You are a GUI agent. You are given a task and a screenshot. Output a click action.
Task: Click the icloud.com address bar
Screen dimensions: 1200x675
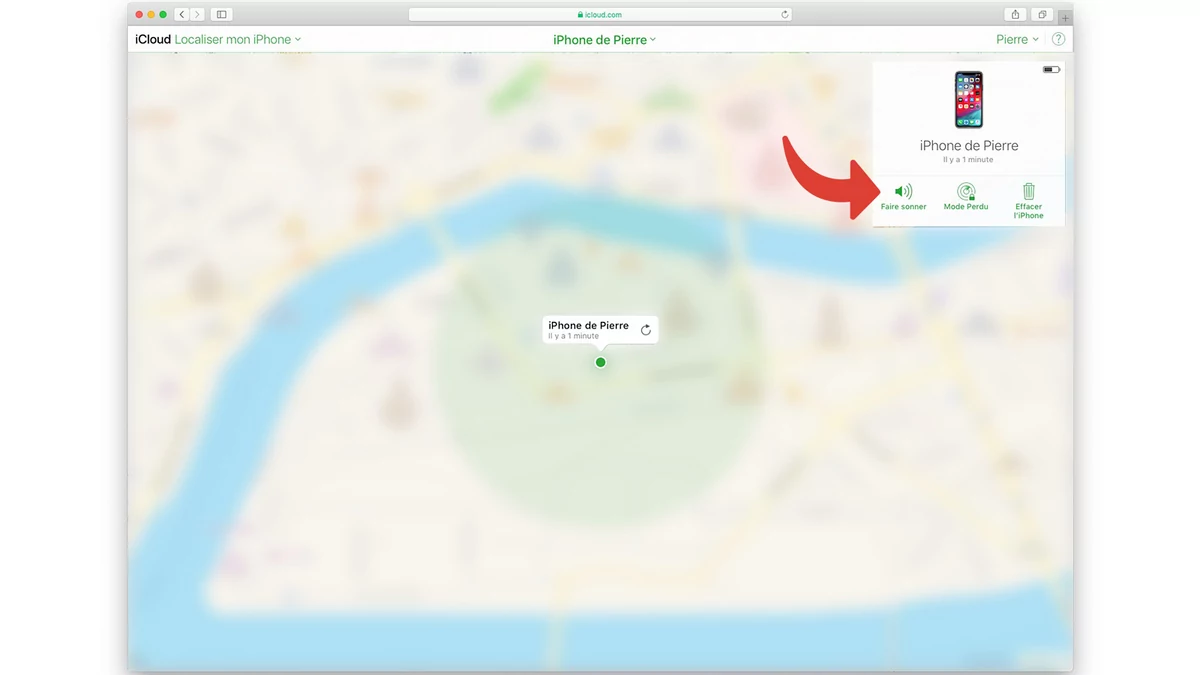600,14
